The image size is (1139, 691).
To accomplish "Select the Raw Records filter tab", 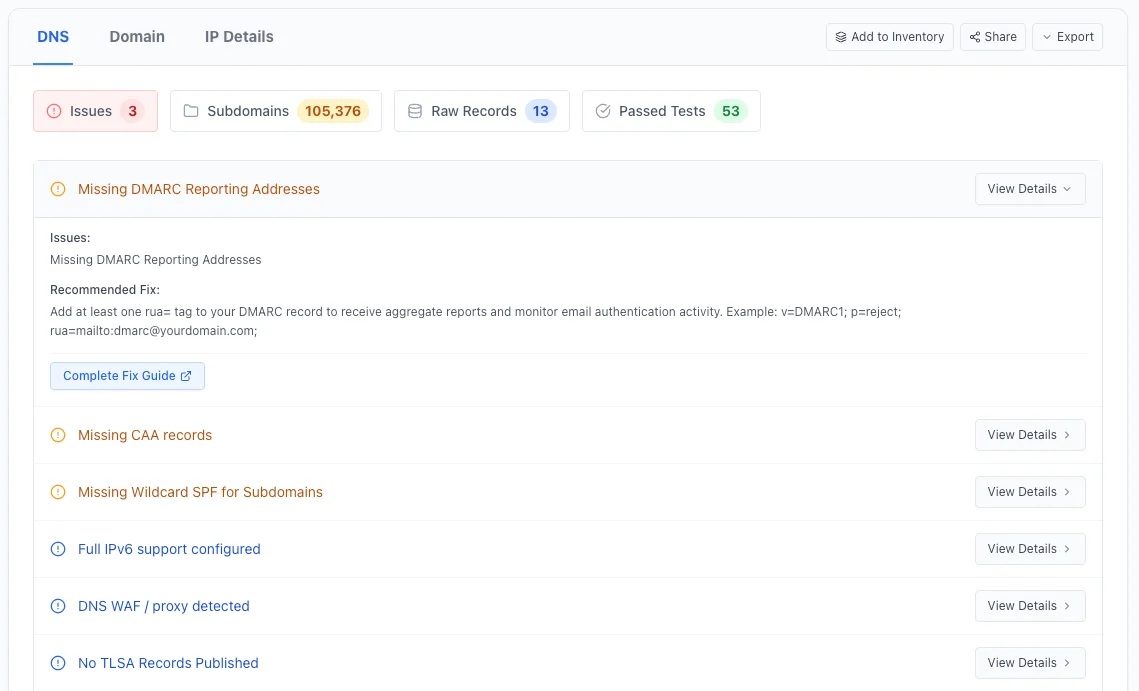I will [482, 111].
